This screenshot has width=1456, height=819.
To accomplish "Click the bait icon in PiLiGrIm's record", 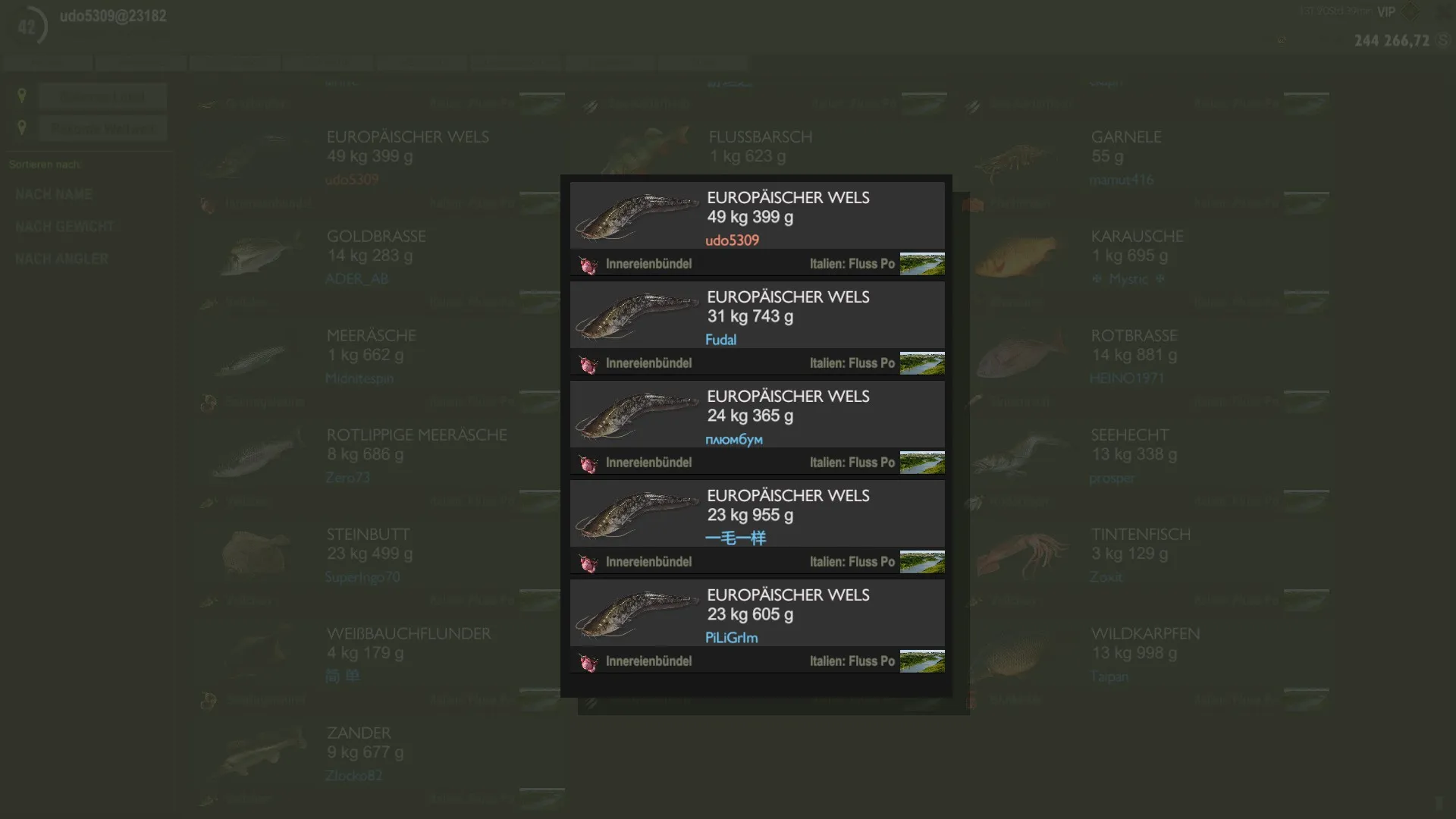I will pyautogui.click(x=588, y=662).
